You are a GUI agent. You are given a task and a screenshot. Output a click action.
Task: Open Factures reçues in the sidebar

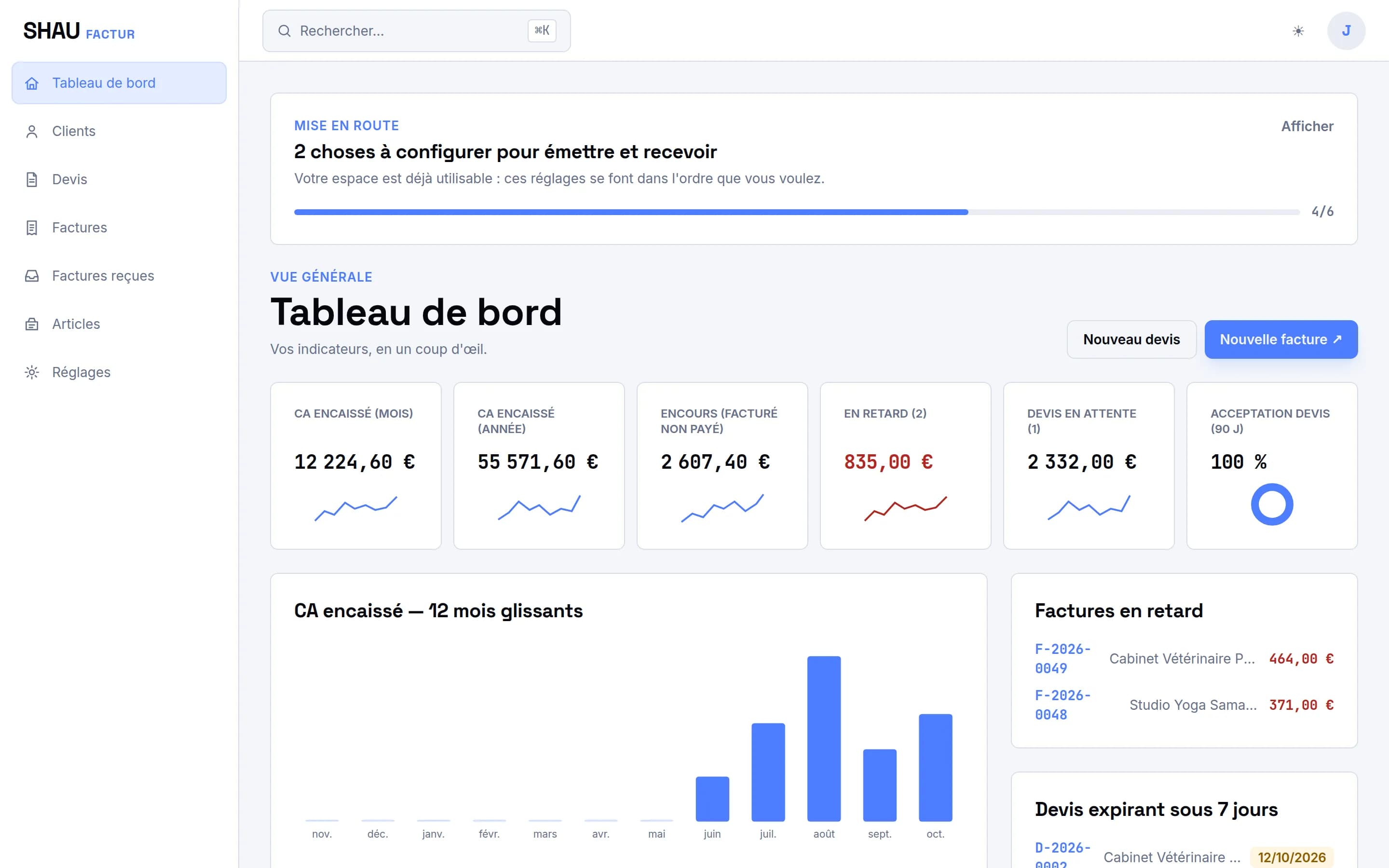[119, 276]
